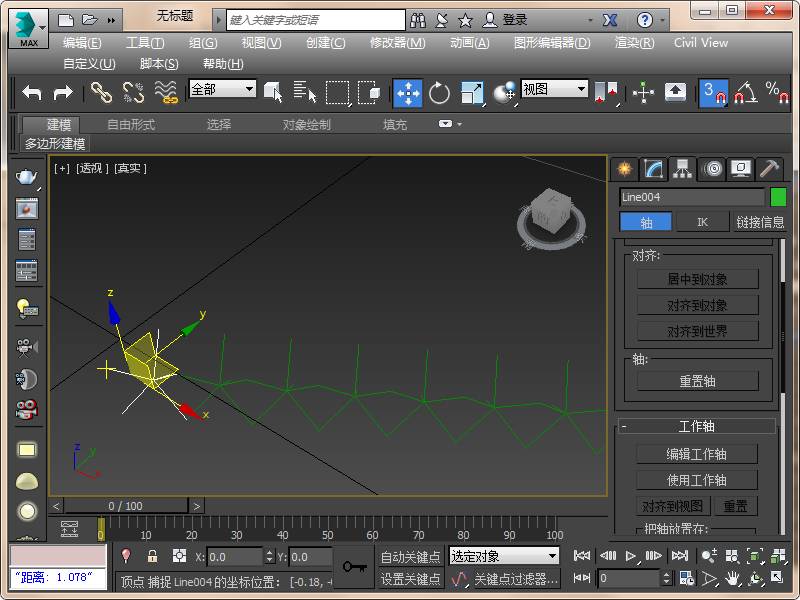Click the green object color swatch
Screen dimensions: 800x600
(x=778, y=197)
